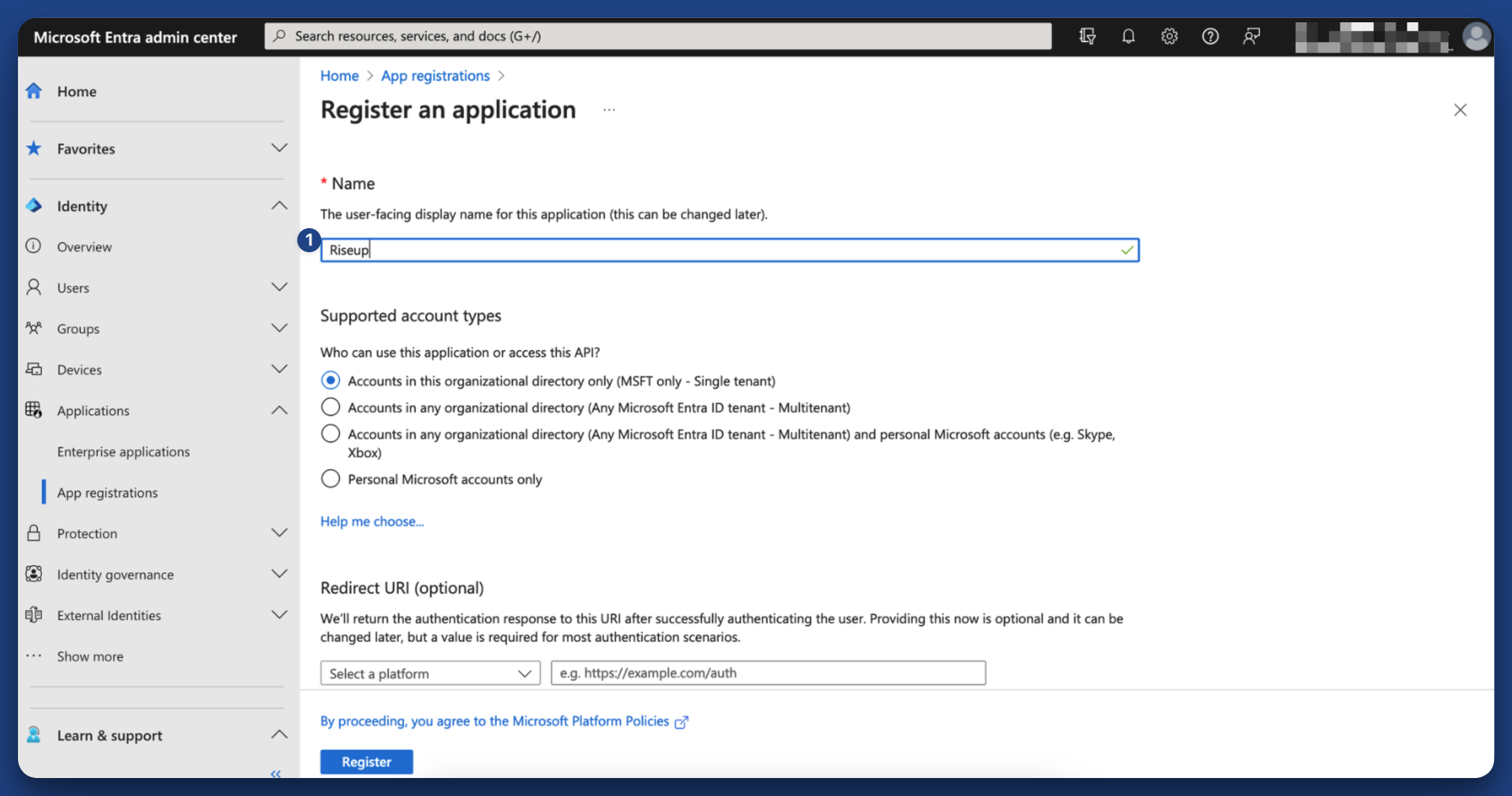Collapse the Identity section chevron

(279, 205)
